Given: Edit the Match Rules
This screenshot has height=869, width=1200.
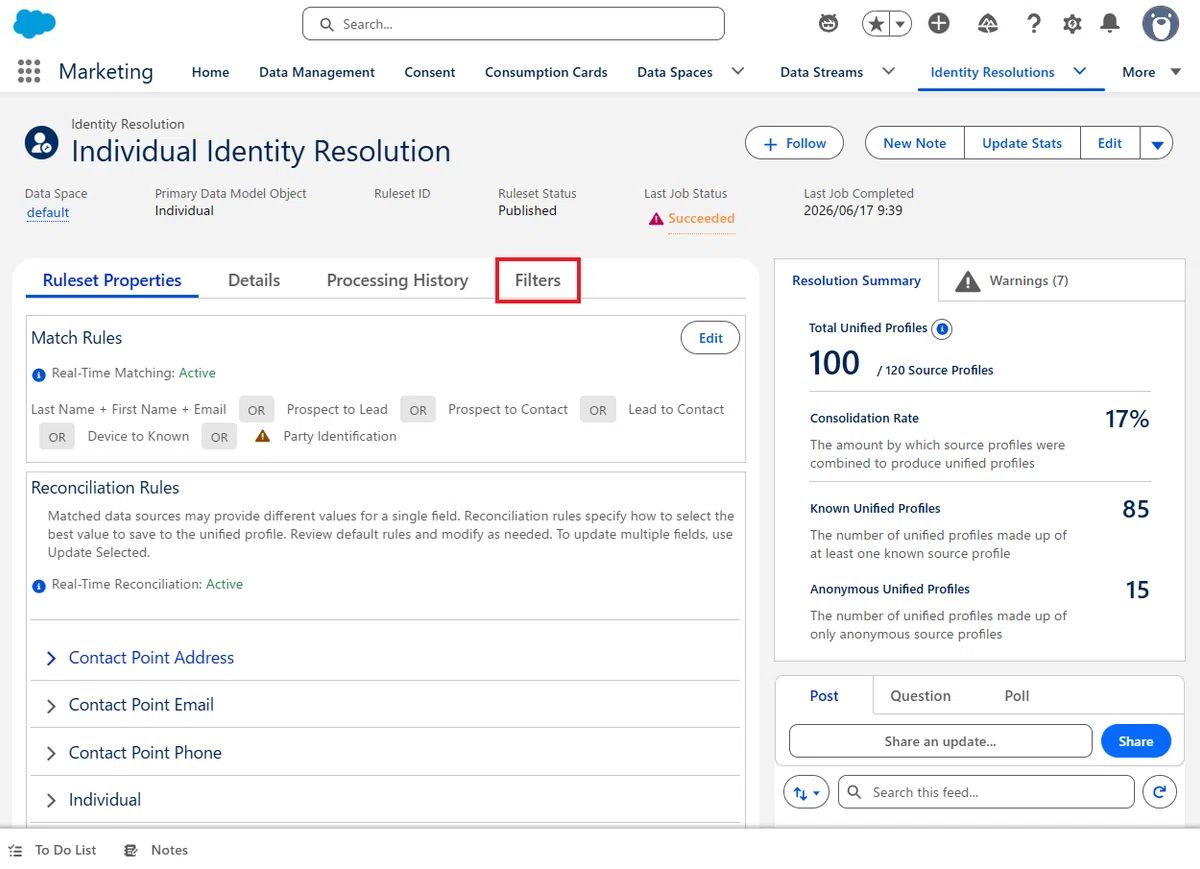Looking at the screenshot, I should coord(710,338).
